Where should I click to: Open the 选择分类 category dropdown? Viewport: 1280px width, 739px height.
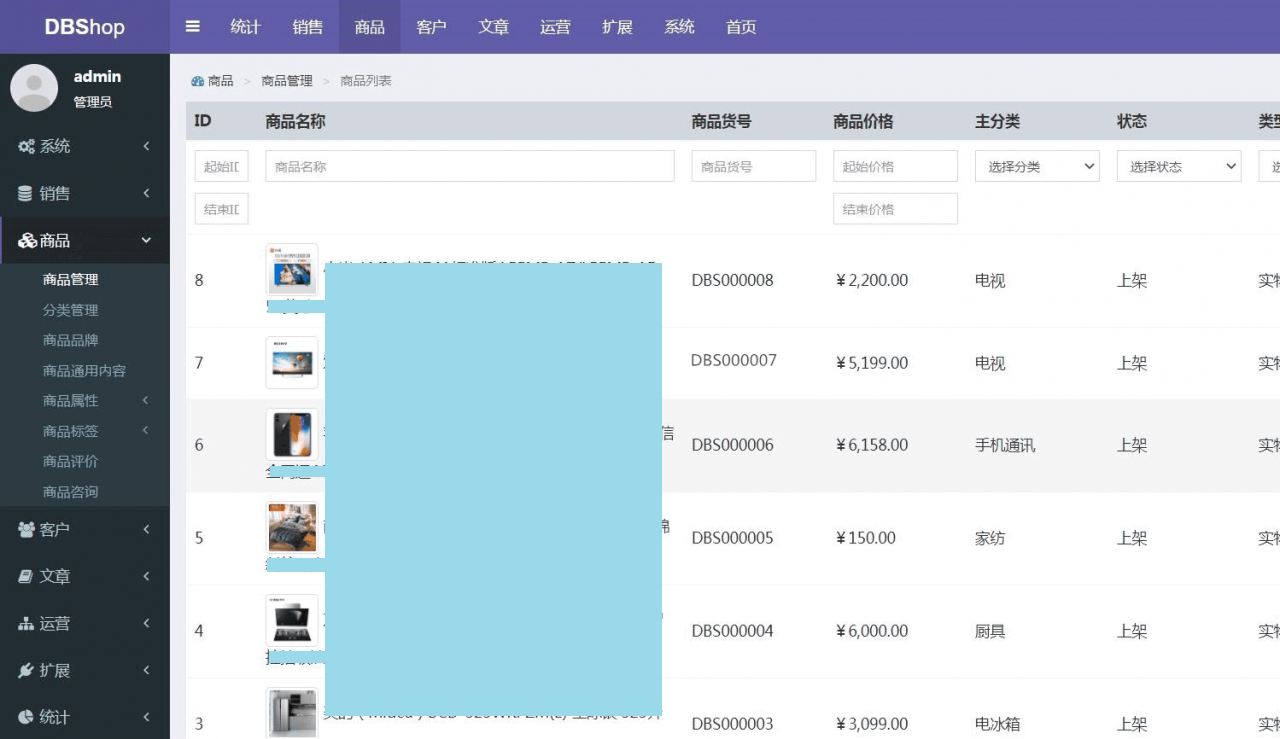tap(1037, 166)
